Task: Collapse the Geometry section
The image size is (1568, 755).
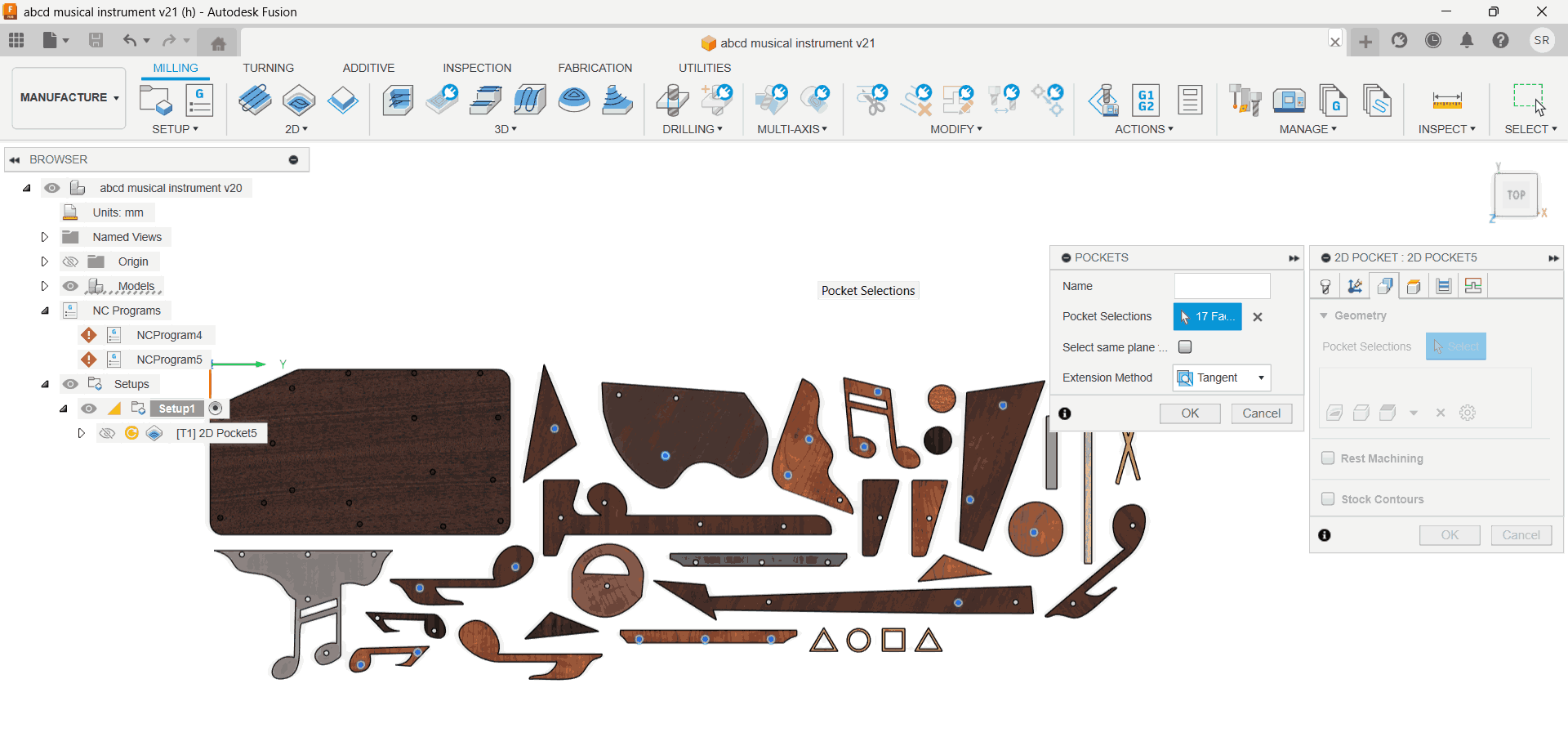Action: pyautogui.click(x=1324, y=315)
